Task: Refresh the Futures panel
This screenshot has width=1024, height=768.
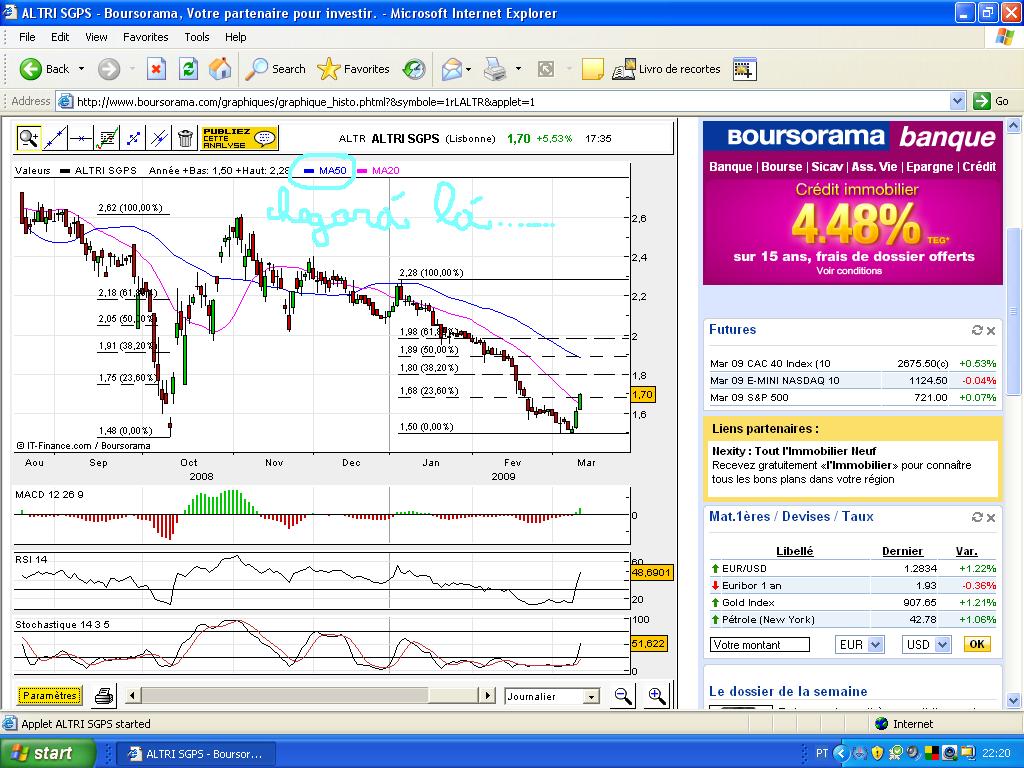Action: 977,330
